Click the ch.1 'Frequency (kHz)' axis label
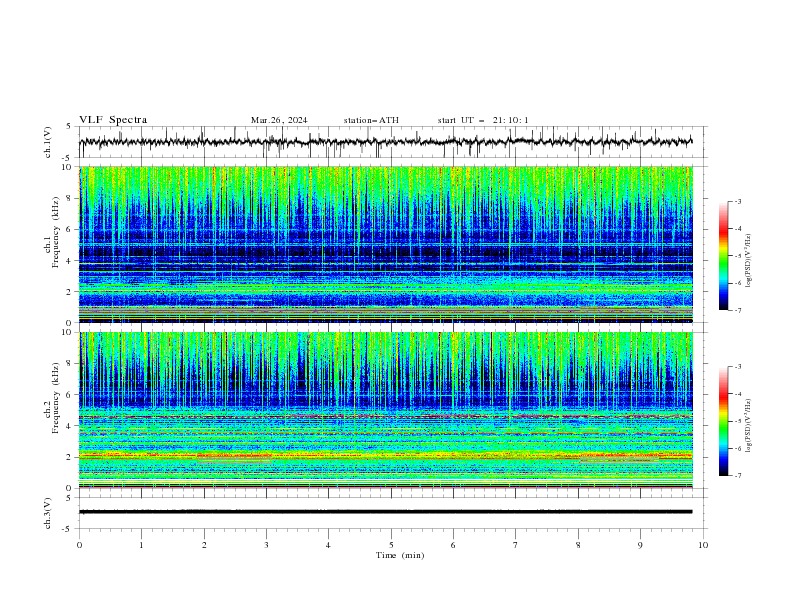The height and width of the screenshot is (612, 792). point(56,232)
